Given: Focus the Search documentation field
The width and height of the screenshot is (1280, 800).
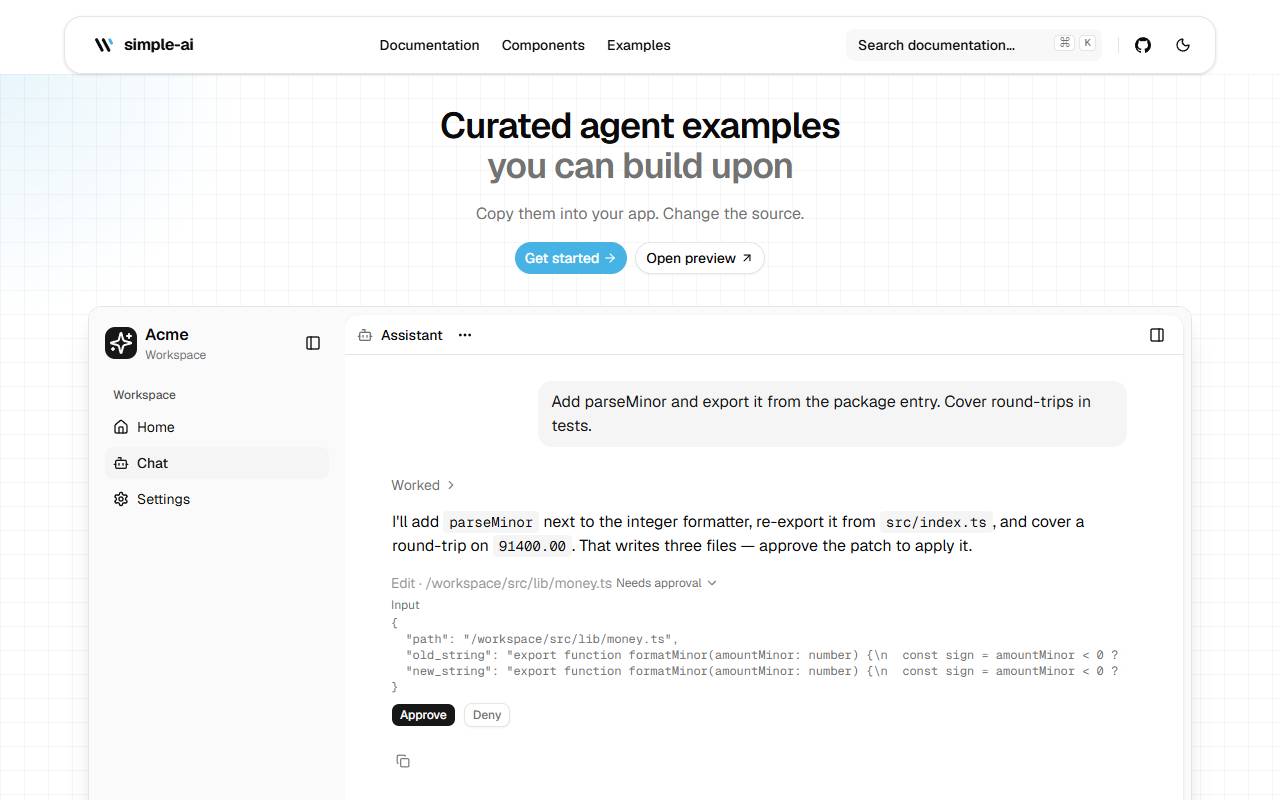Looking at the screenshot, I should click(x=974, y=45).
